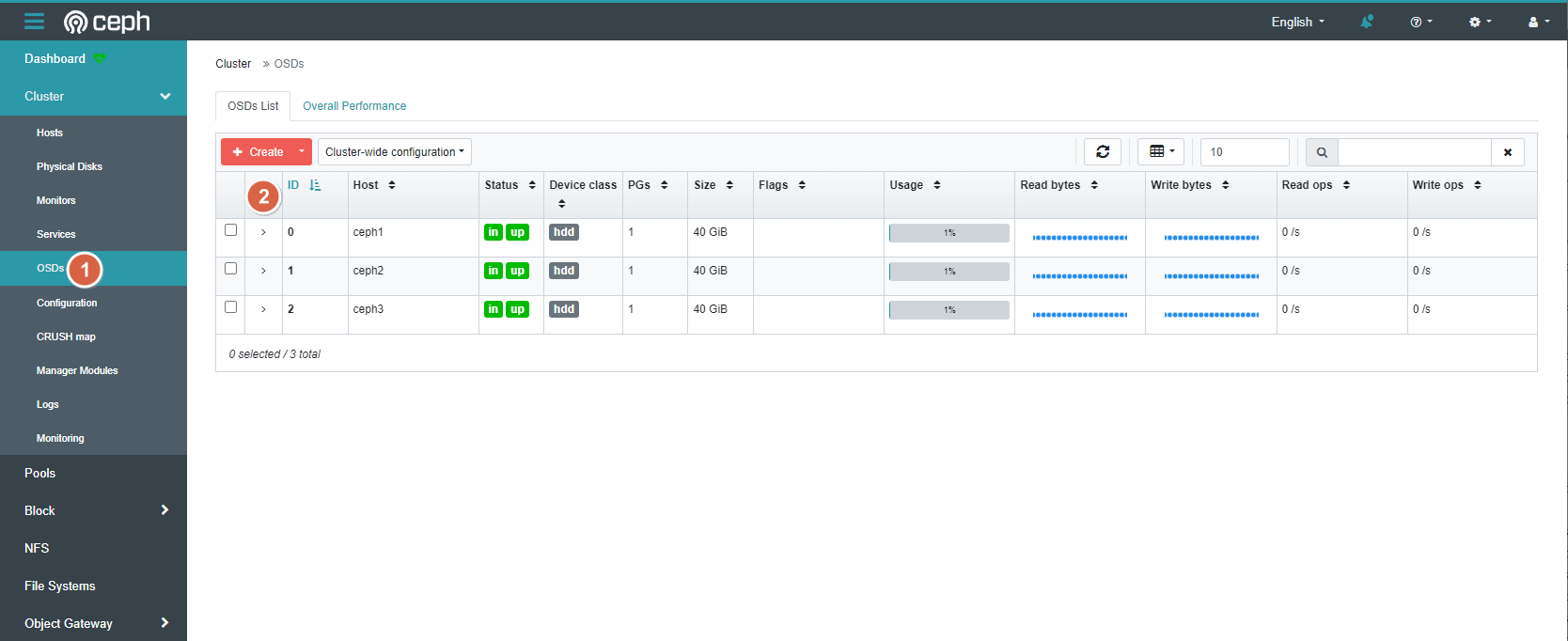1568x641 pixels.
Task: Click usage bar for ceph1 OSD
Action: 949,233
